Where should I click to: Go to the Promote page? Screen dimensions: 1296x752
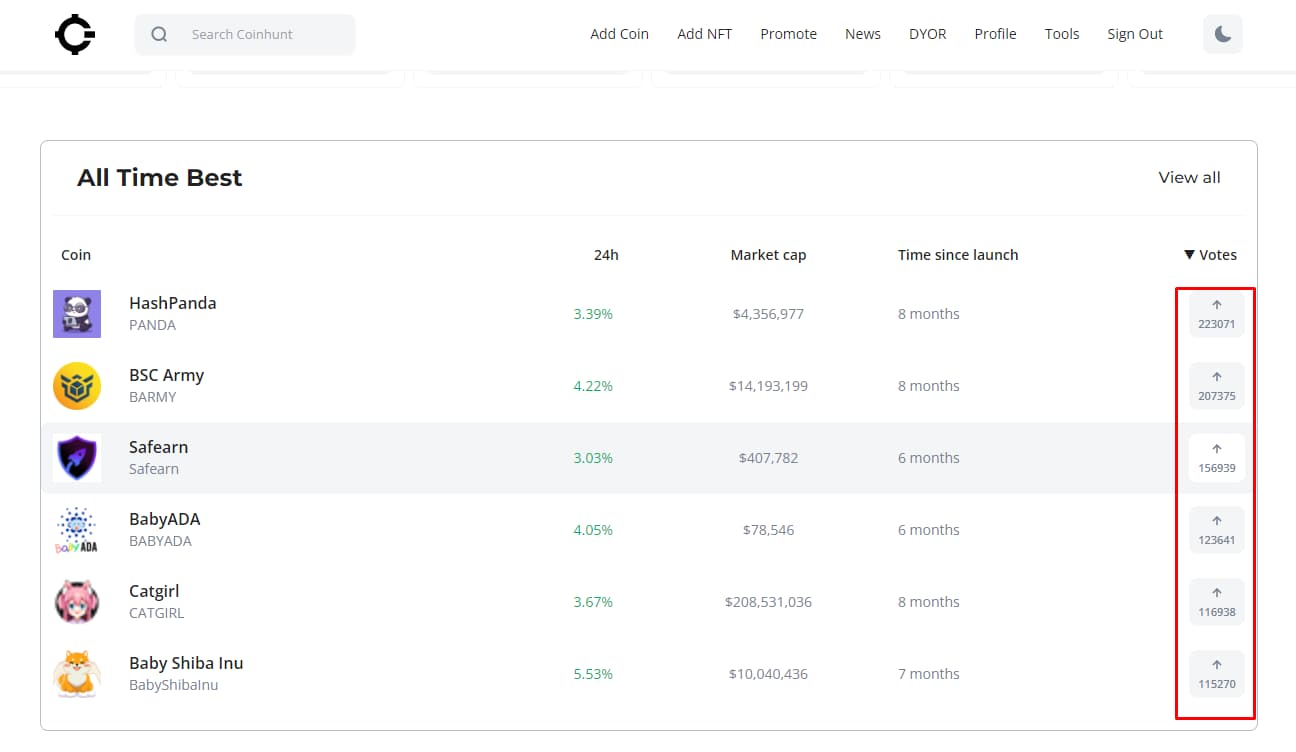[788, 34]
